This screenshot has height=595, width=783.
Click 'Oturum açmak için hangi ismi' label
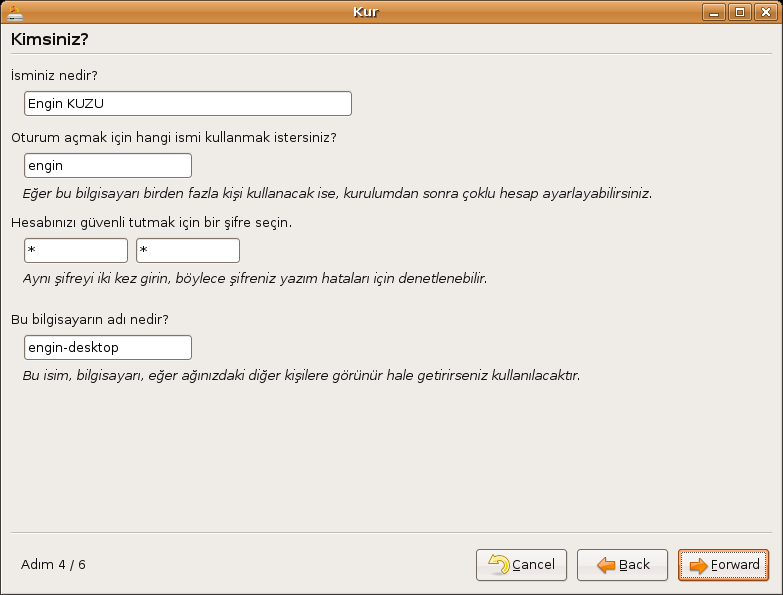[x=174, y=137]
